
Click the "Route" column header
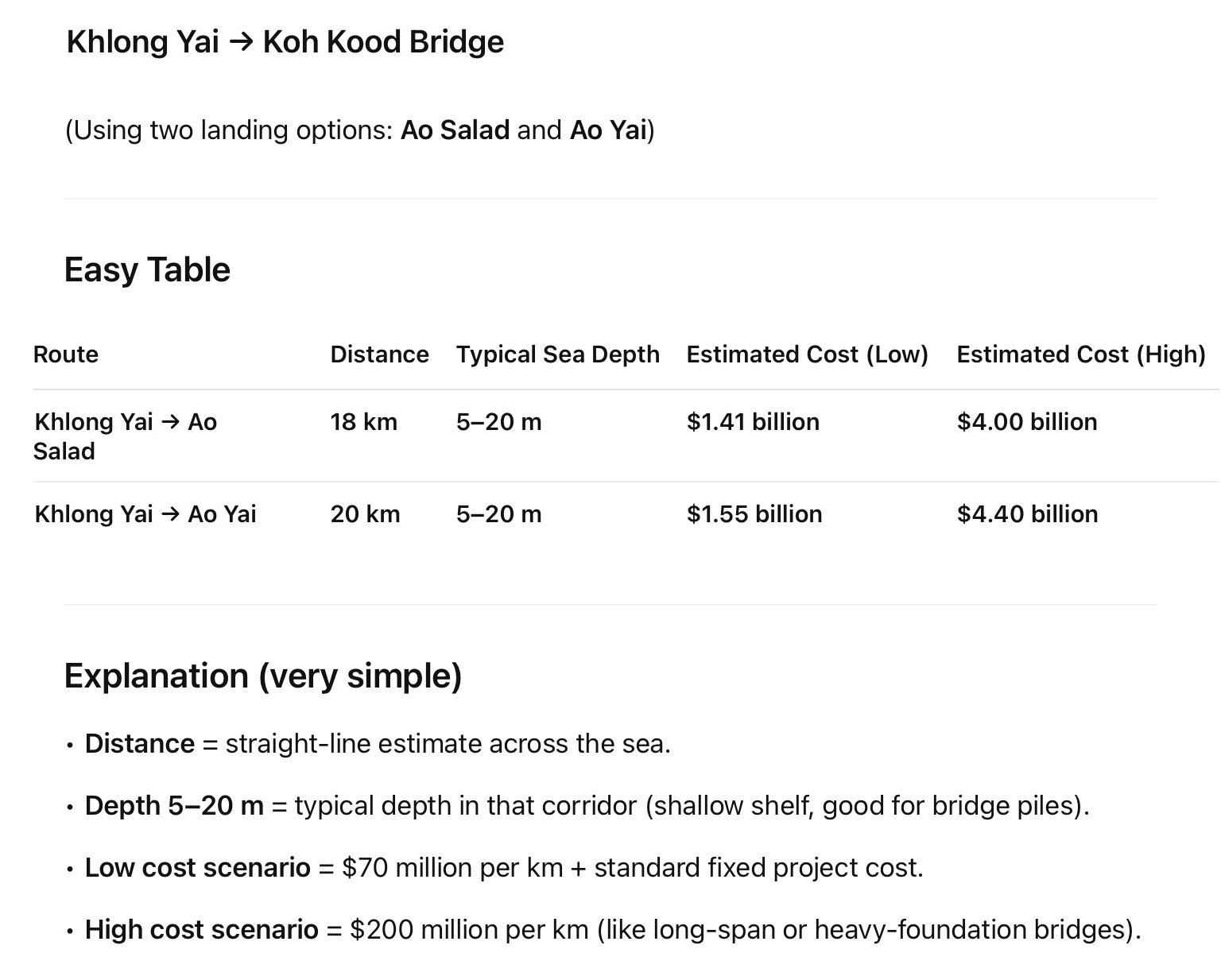point(66,354)
